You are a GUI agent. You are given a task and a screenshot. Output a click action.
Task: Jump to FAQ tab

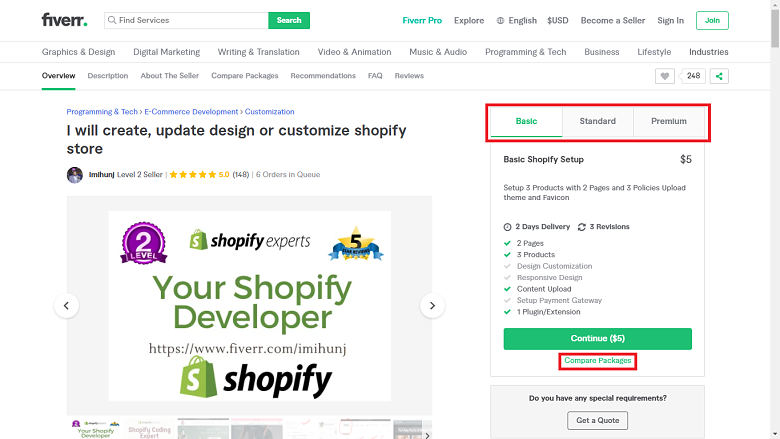[375, 76]
